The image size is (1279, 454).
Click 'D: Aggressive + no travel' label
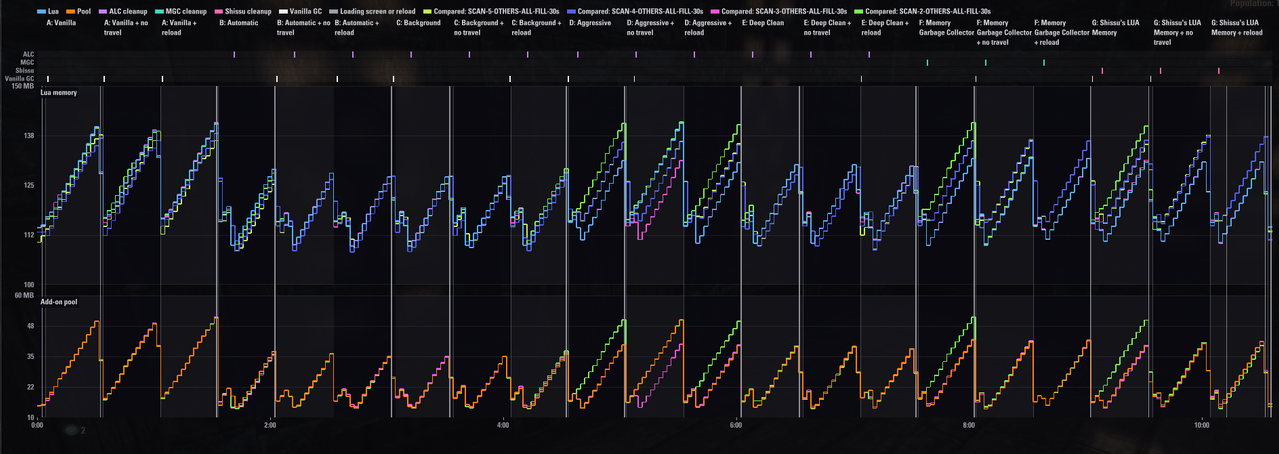pyautogui.click(x=651, y=27)
